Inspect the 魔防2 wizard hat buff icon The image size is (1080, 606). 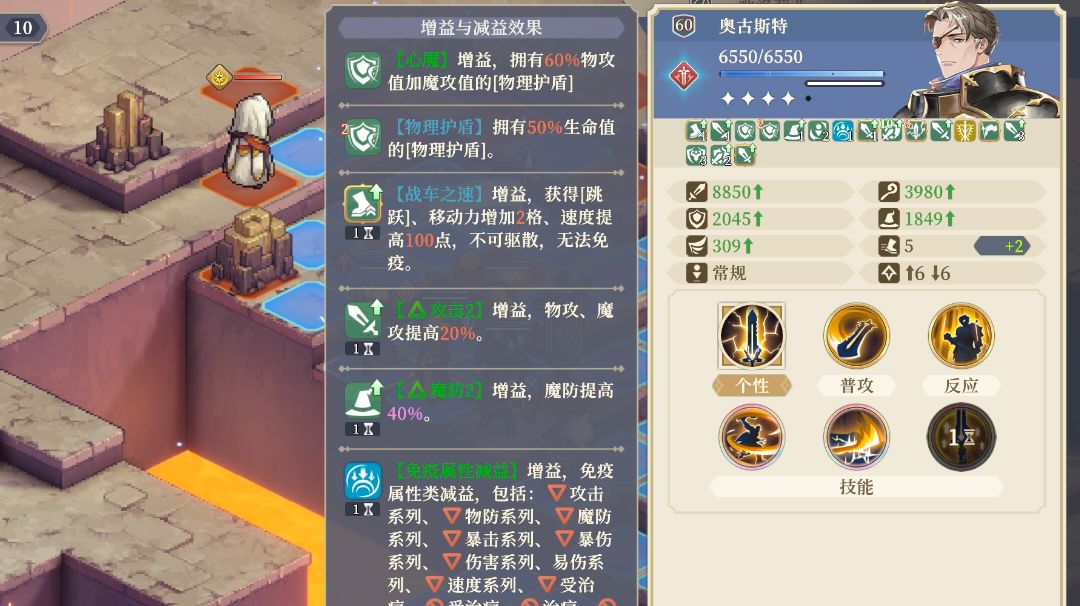[x=362, y=399]
